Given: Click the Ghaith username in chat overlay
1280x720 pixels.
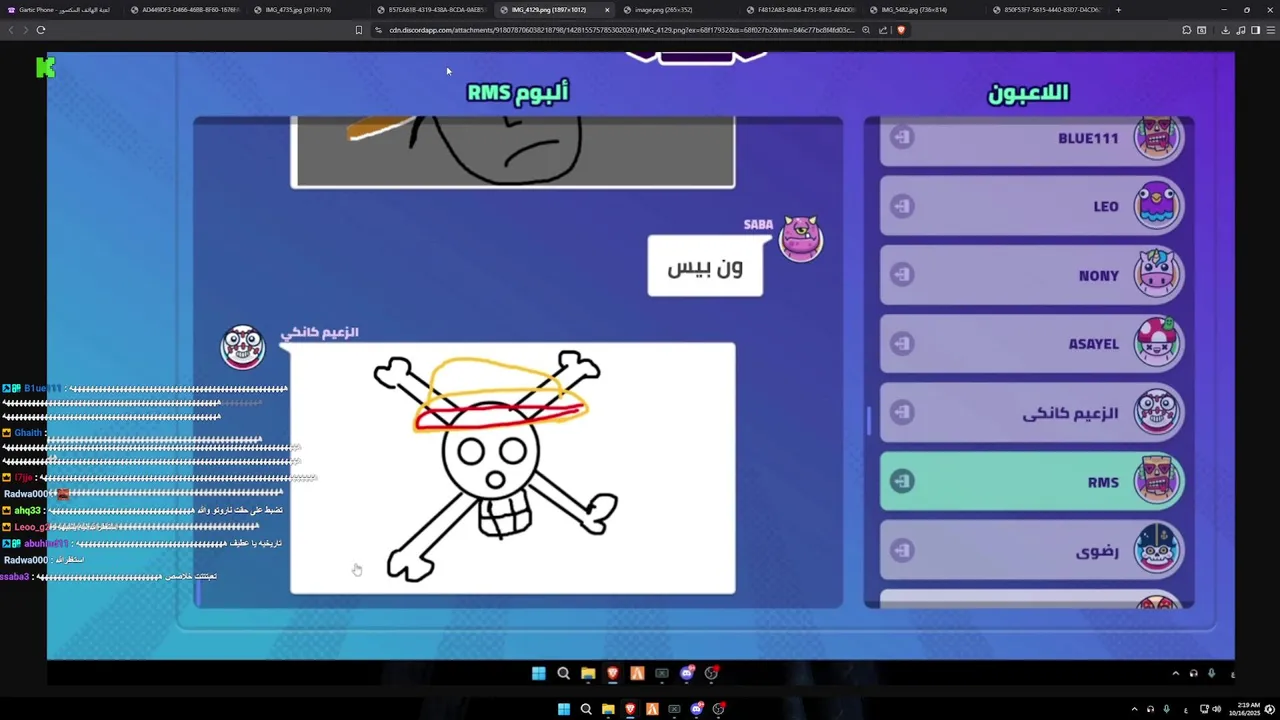Looking at the screenshot, I should tap(28, 434).
